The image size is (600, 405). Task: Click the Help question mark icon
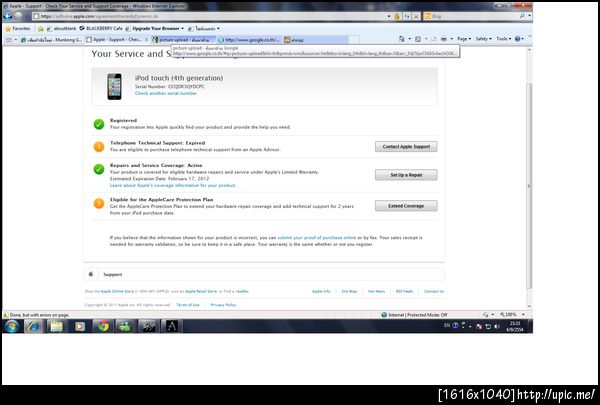(x=517, y=39)
